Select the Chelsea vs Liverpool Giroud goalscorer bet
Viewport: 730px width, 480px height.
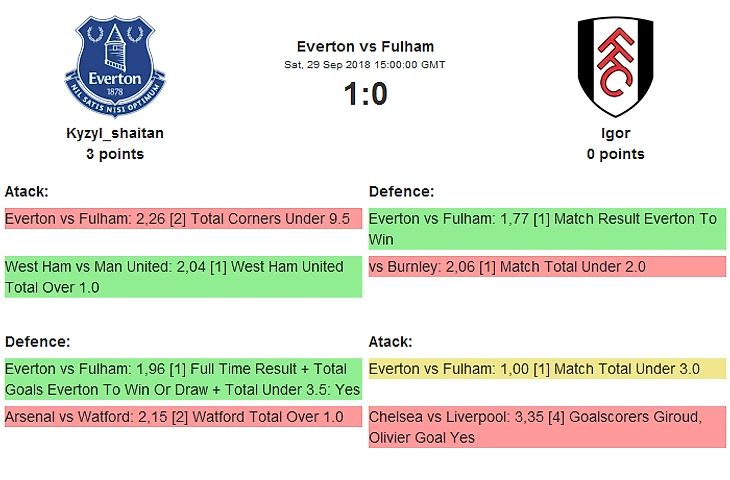coord(547,427)
